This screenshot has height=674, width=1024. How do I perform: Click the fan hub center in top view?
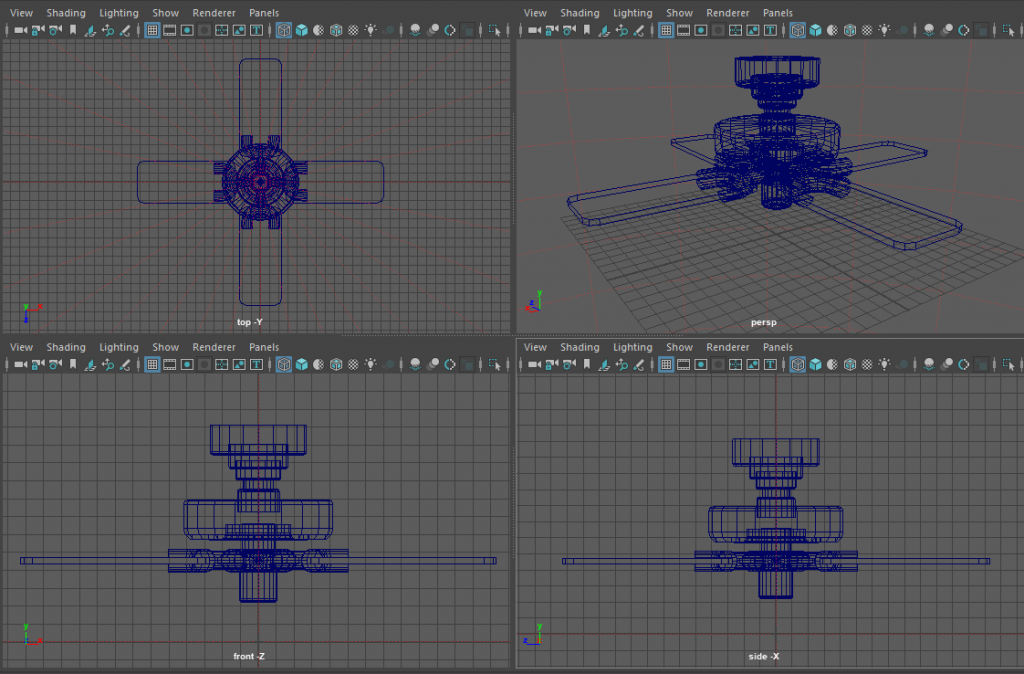pyautogui.click(x=260, y=181)
